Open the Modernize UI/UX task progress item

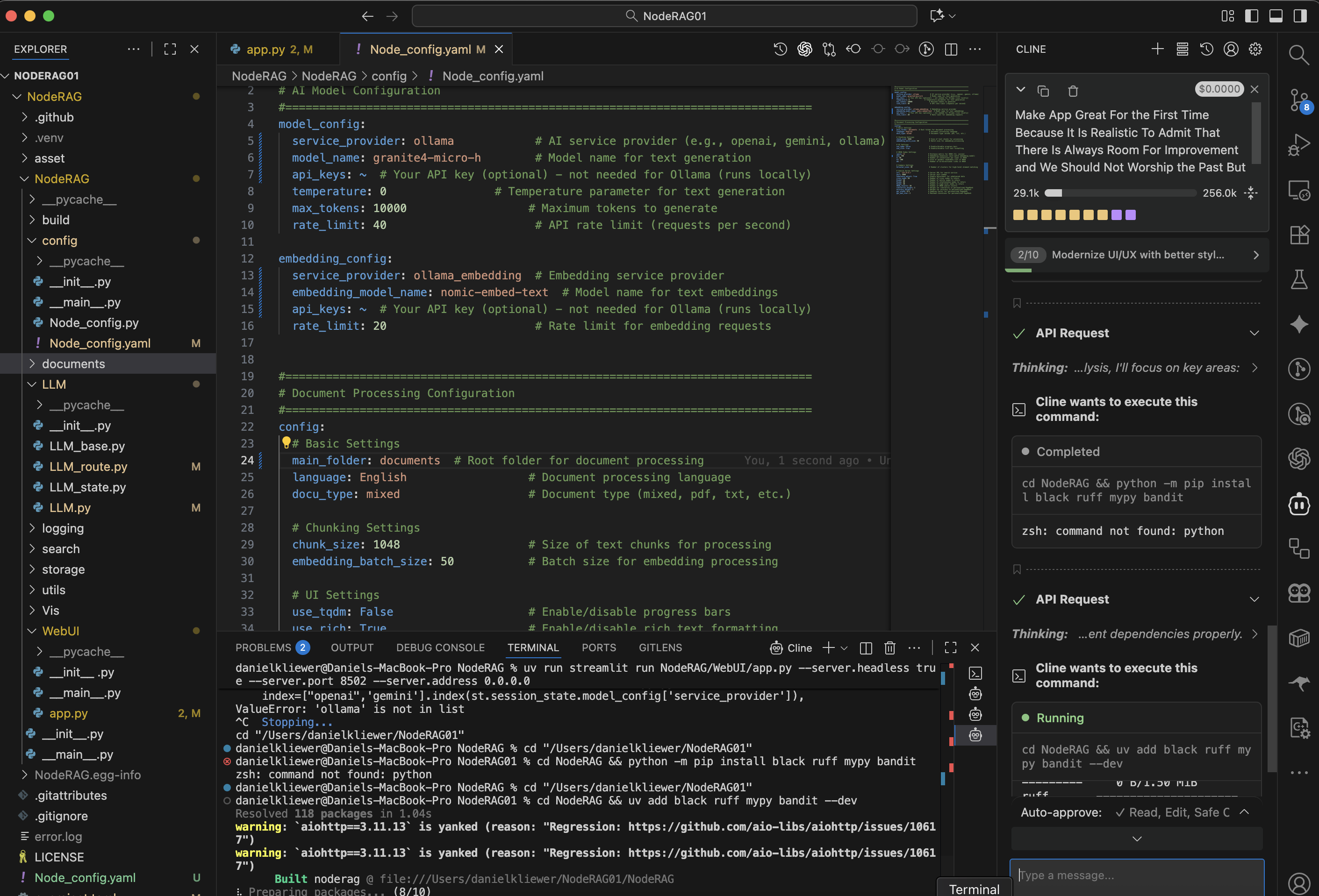coord(1137,255)
